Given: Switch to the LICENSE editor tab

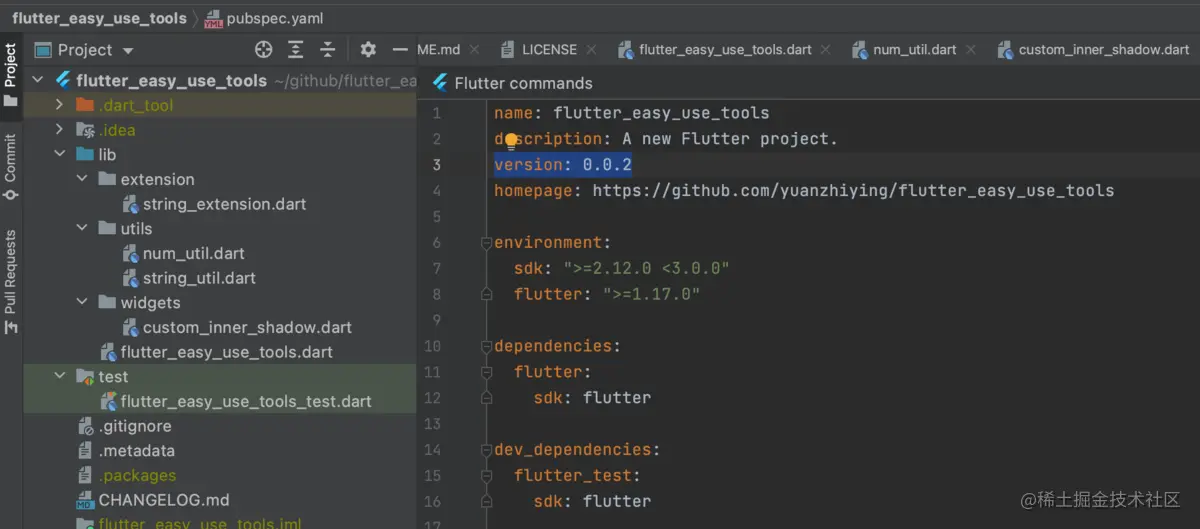Looking at the screenshot, I should click(x=549, y=49).
